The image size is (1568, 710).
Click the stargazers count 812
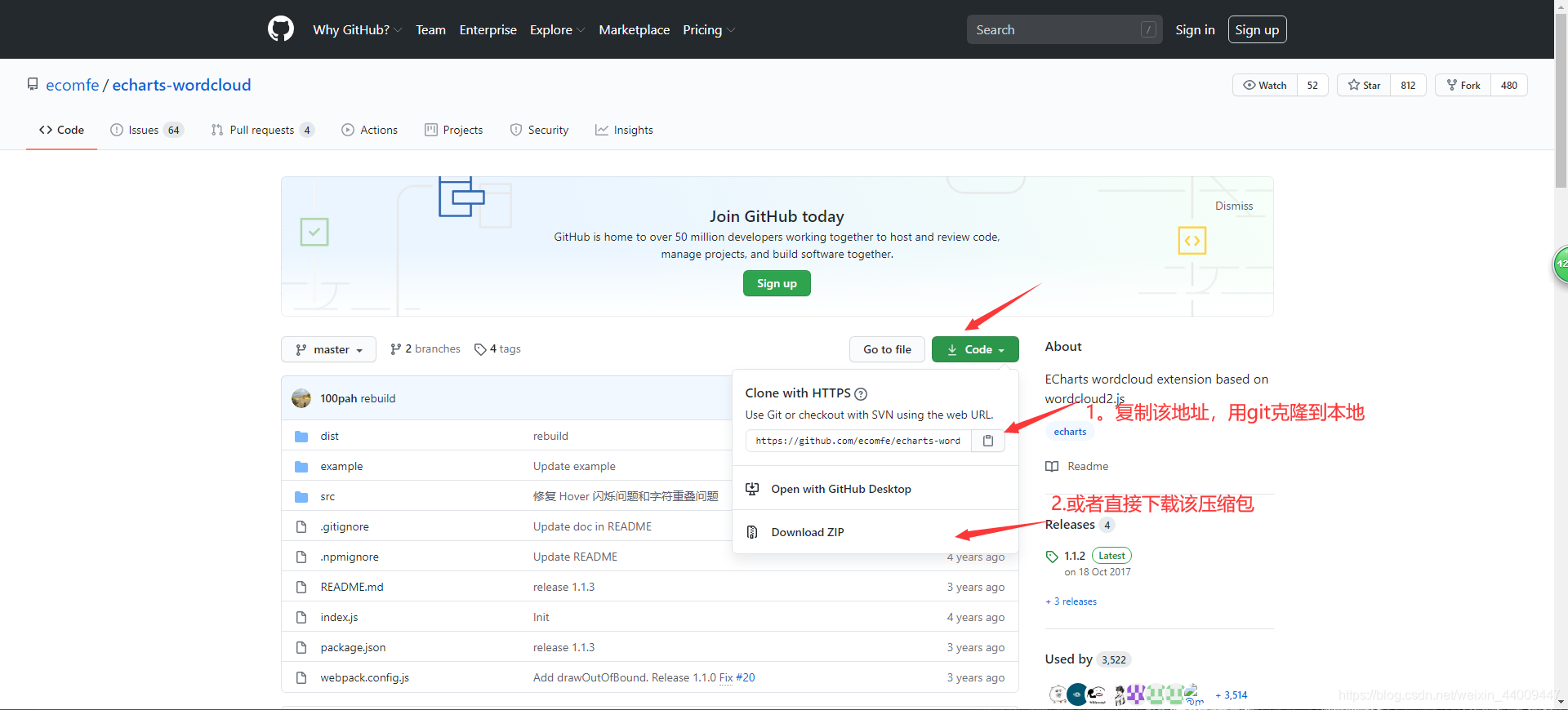pyautogui.click(x=1408, y=85)
